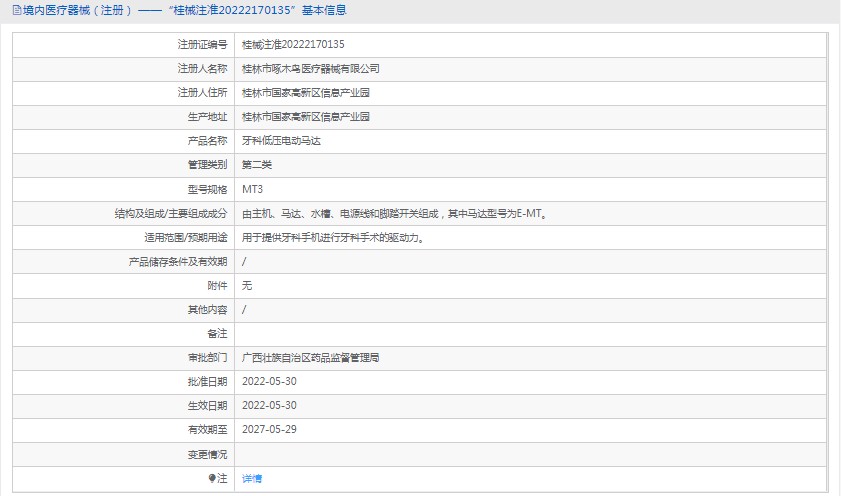Select the composition text starting 由主机、马达
This screenshot has height=496, width=841.
(395, 213)
